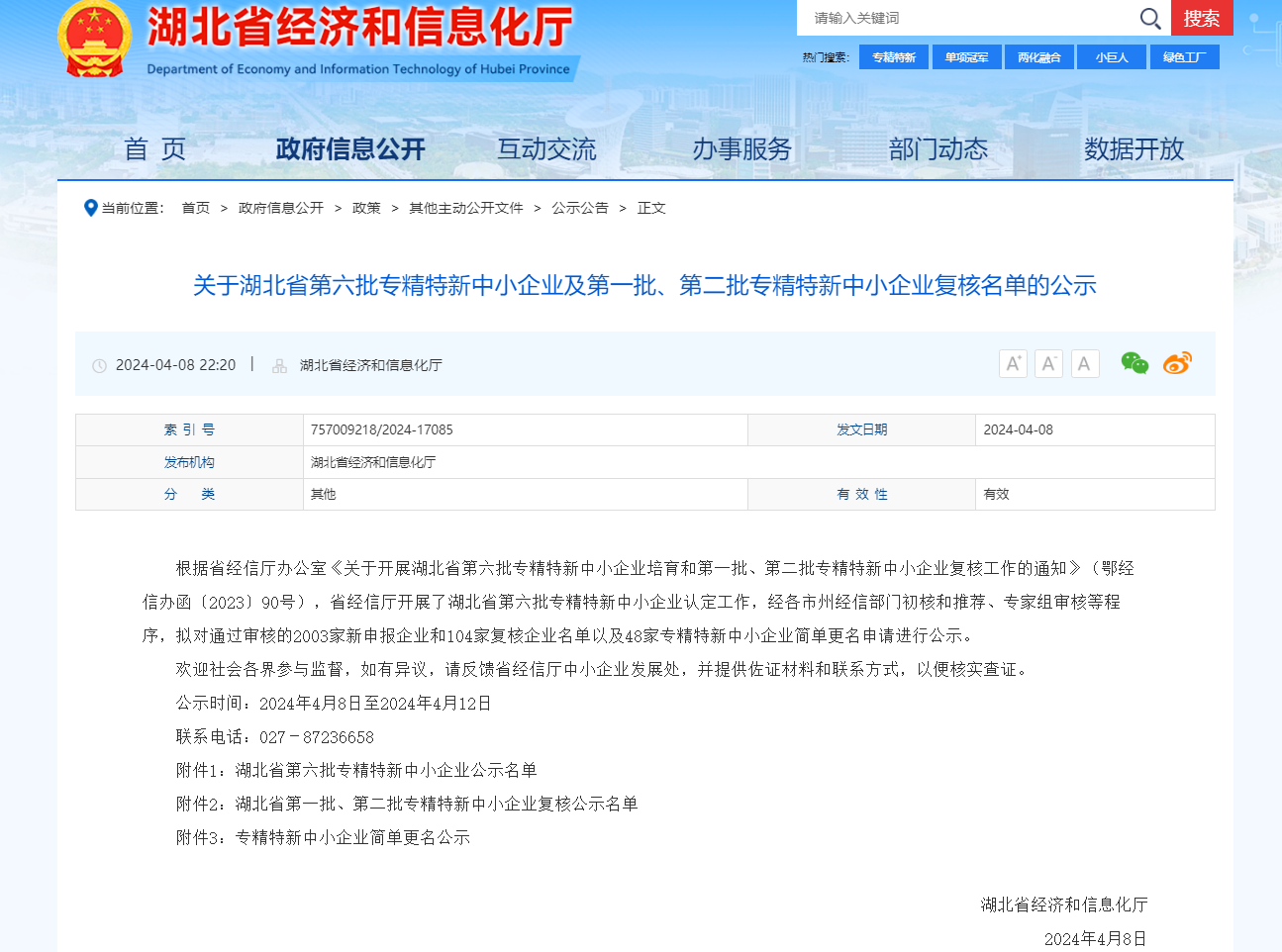Open the 办事服务 navigation menu
The height and width of the screenshot is (952, 1282).
coord(741,149)
